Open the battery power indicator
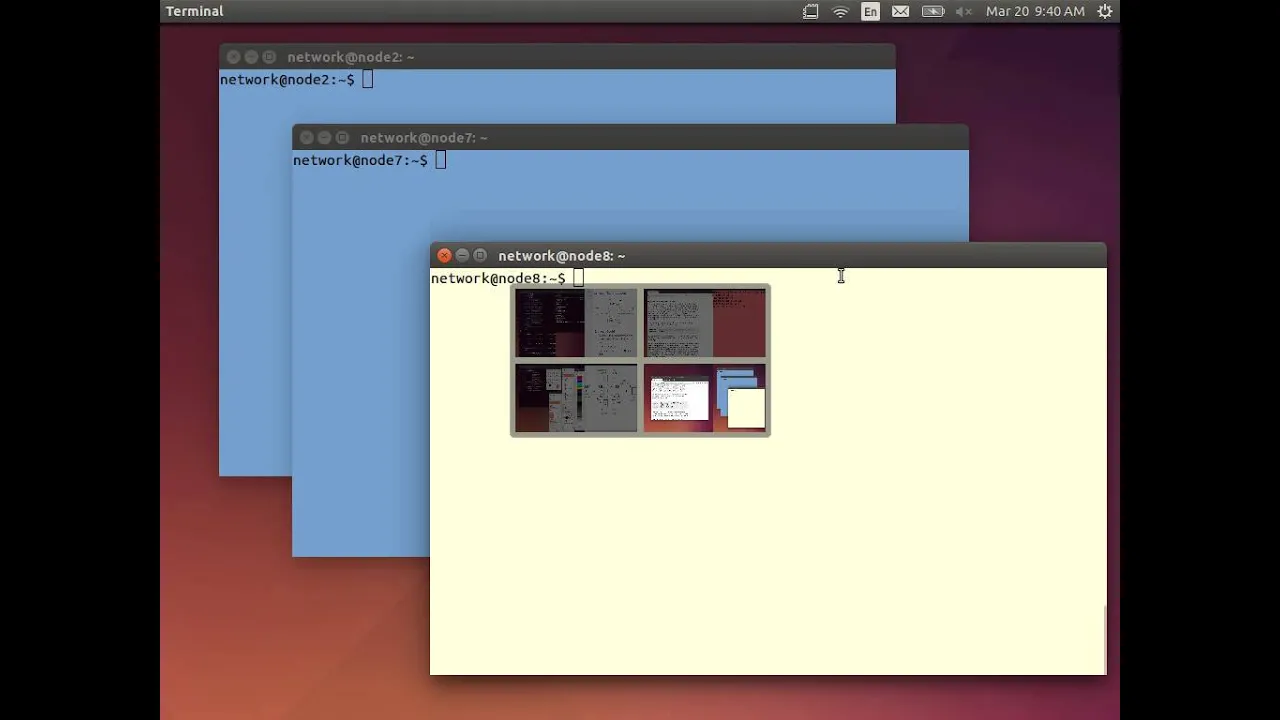This screenshot has width=1280, height=720. (933, 11)
